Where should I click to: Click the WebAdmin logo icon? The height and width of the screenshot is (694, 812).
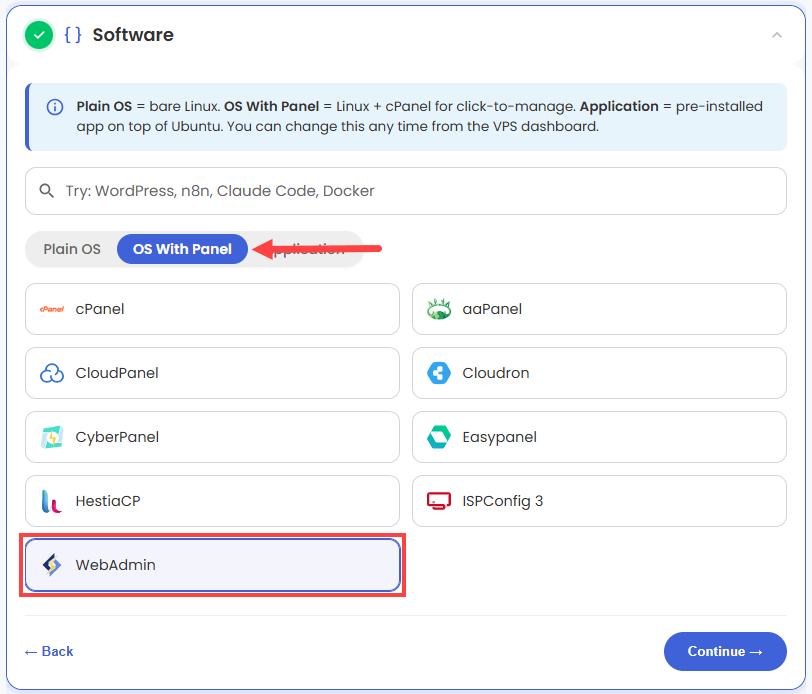[x=52, y=565]
